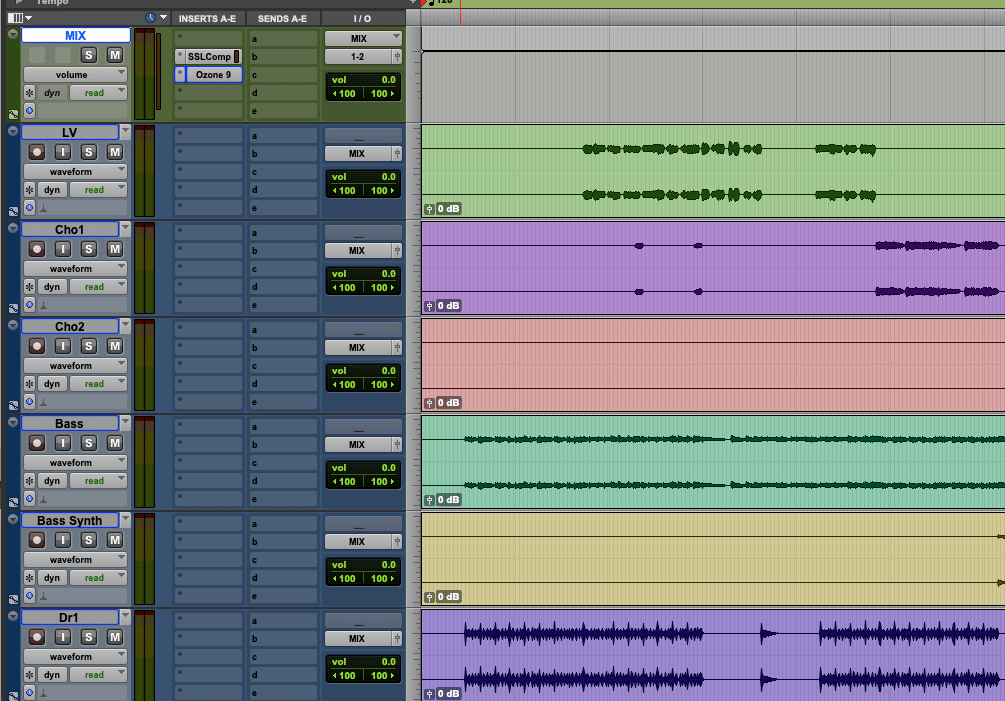
Task: Click the I/O column header
Action: pyautogui.click(x=362, y=19)
